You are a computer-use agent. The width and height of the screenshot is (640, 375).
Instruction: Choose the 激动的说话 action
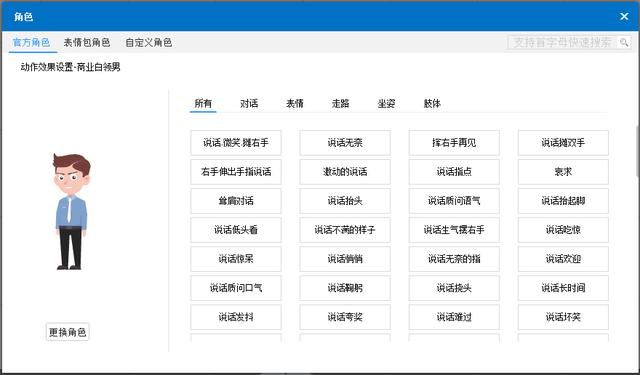click(345, 172)
